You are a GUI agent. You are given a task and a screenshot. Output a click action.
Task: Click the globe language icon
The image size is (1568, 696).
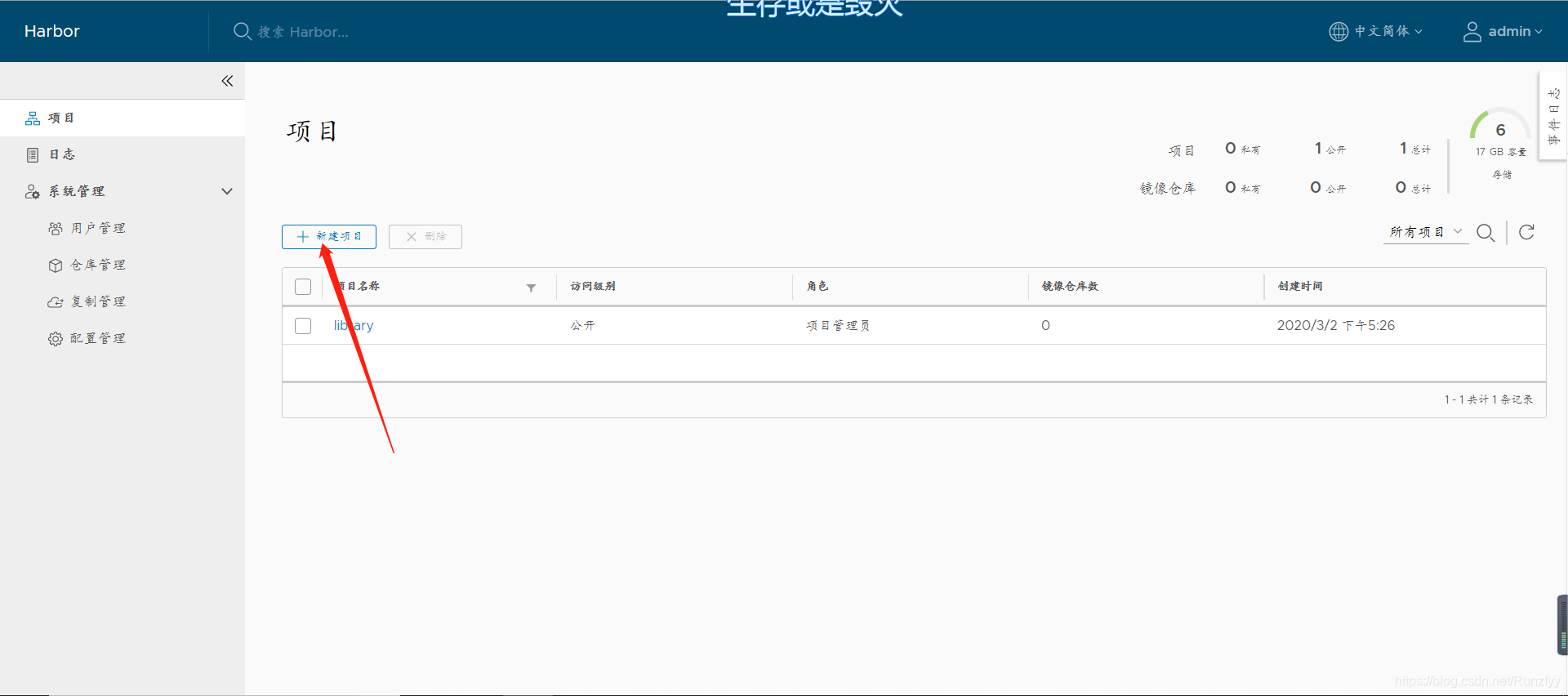click(1339, 31)
